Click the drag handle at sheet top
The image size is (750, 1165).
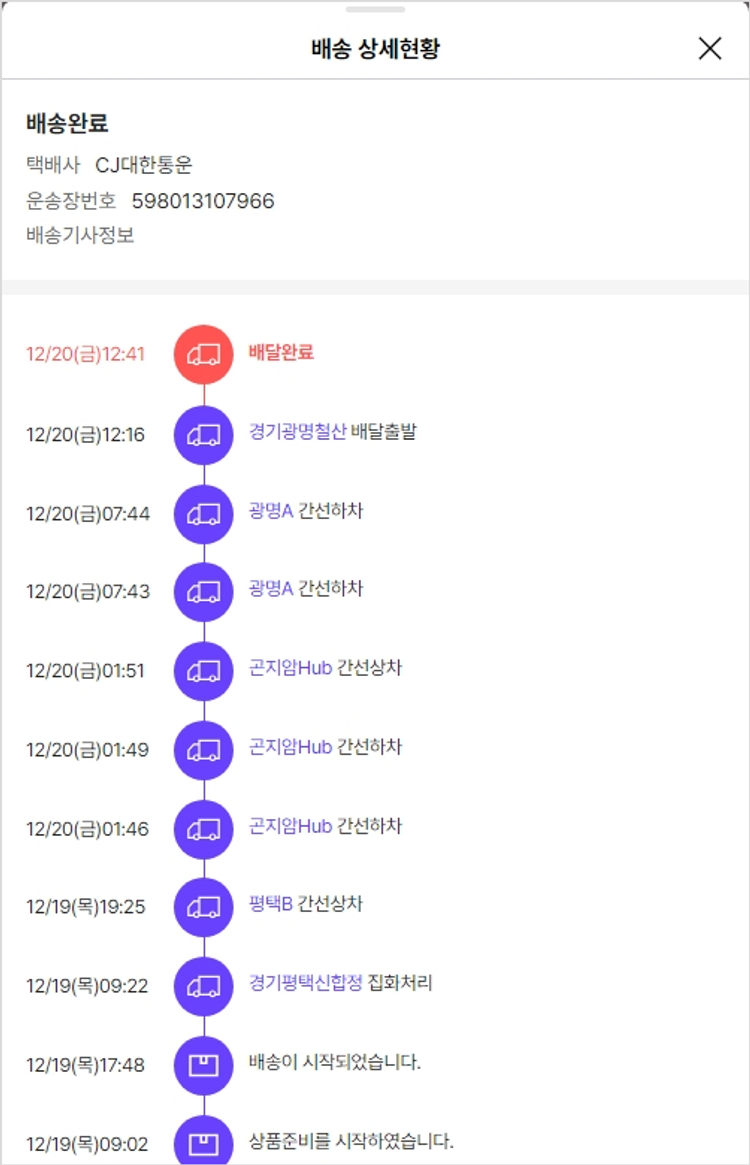pos(375,9)
